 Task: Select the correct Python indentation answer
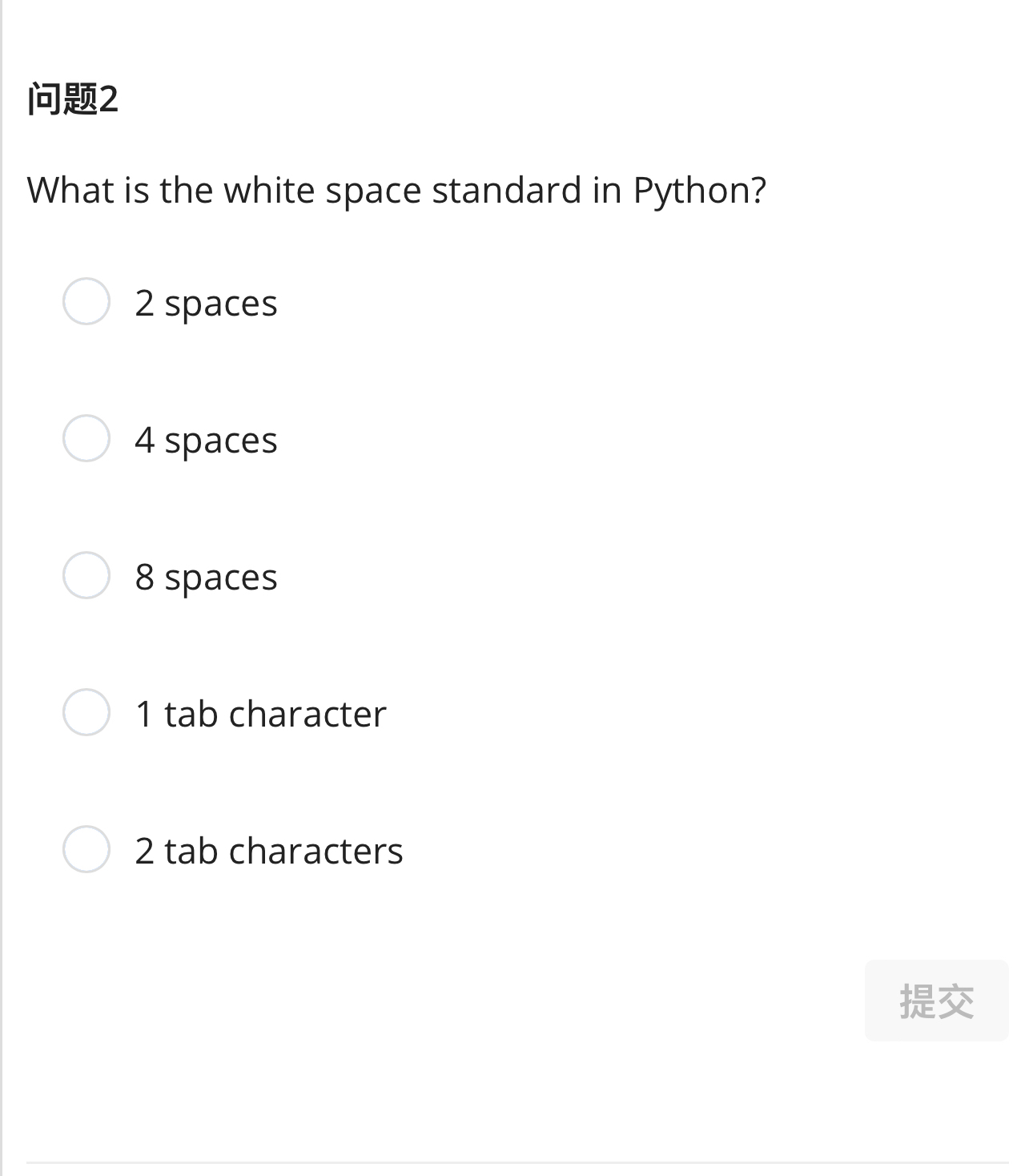86,438
